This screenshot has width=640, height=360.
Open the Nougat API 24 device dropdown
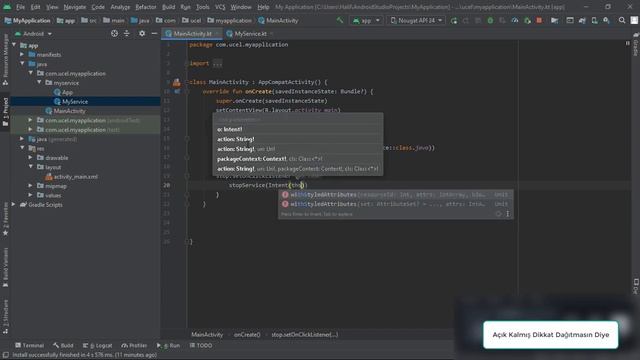tap(416, 20)
